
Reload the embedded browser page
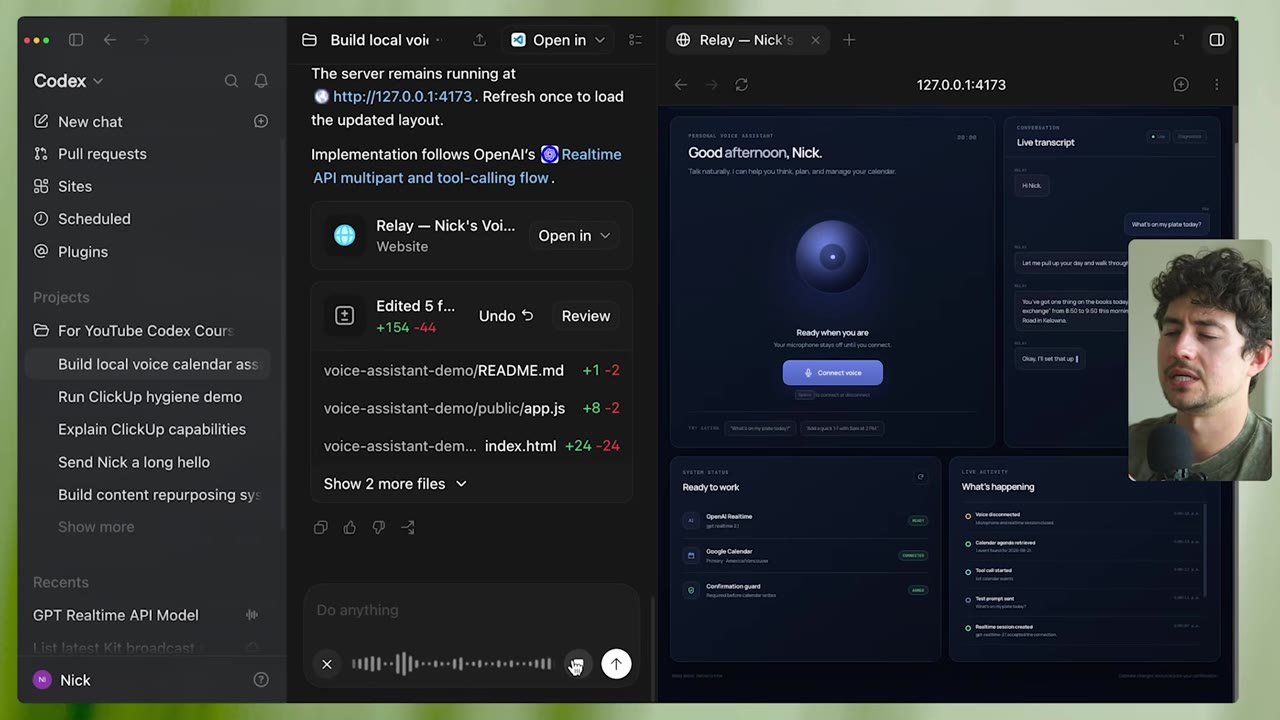click(742, 85)
